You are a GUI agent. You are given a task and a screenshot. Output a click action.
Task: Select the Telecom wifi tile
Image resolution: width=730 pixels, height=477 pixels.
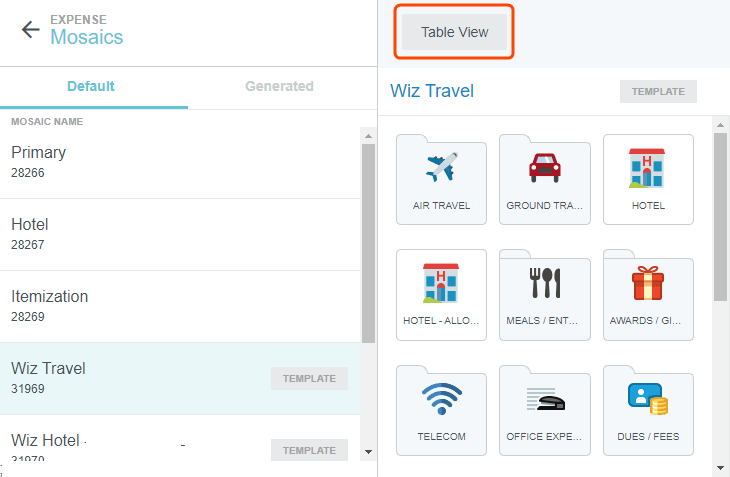click(x=441, y=409)
